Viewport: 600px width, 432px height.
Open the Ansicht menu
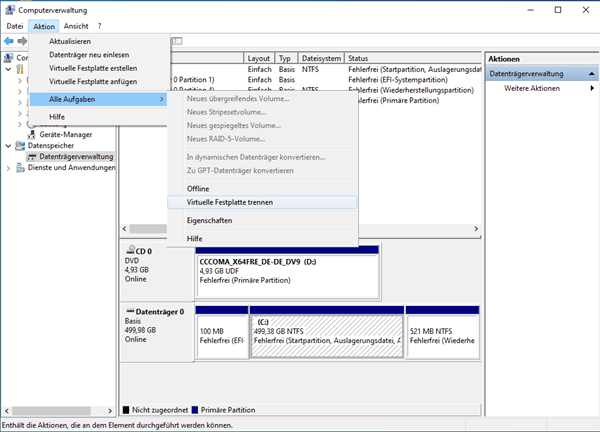(x=76, y=25)
